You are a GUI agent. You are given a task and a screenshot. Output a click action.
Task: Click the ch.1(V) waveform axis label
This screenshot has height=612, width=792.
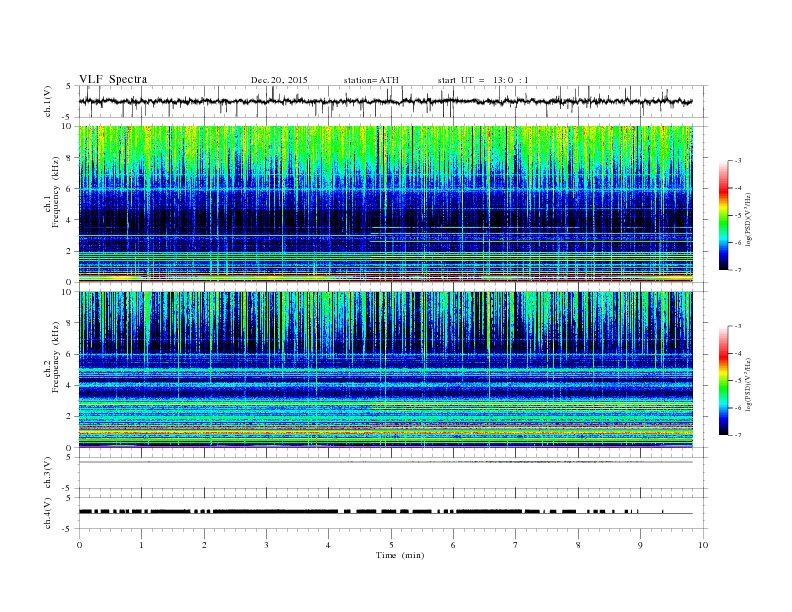click(48, 101)
